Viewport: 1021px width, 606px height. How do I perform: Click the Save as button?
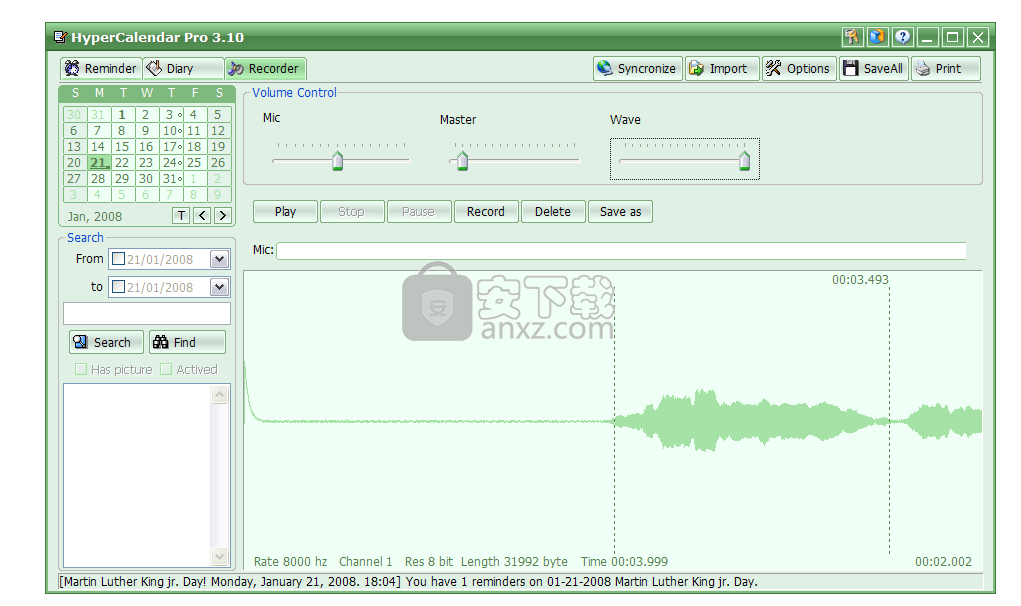[620, 212]
